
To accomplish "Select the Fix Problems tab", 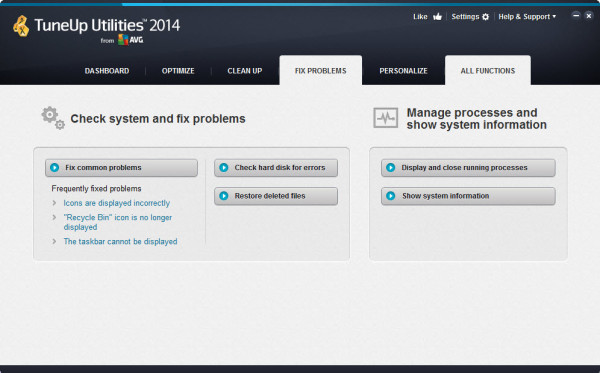I will tap(321, 70).
